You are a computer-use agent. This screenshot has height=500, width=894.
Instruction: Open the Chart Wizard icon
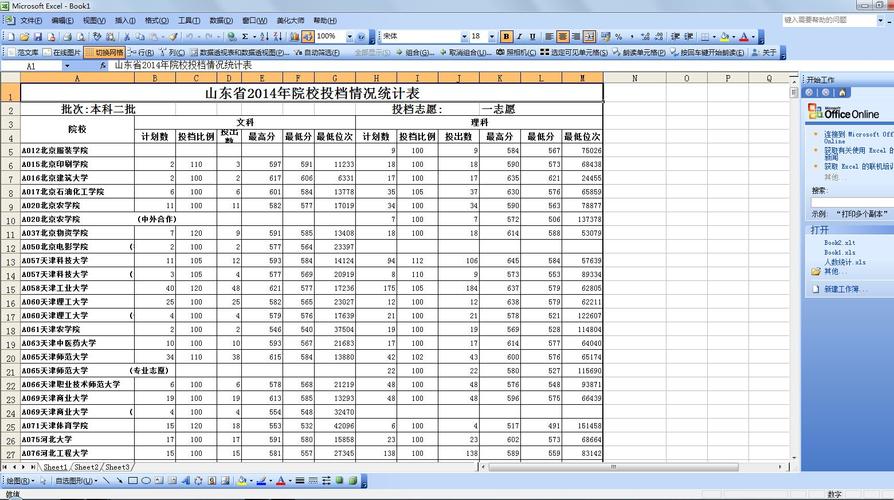(x=294, y=36)
